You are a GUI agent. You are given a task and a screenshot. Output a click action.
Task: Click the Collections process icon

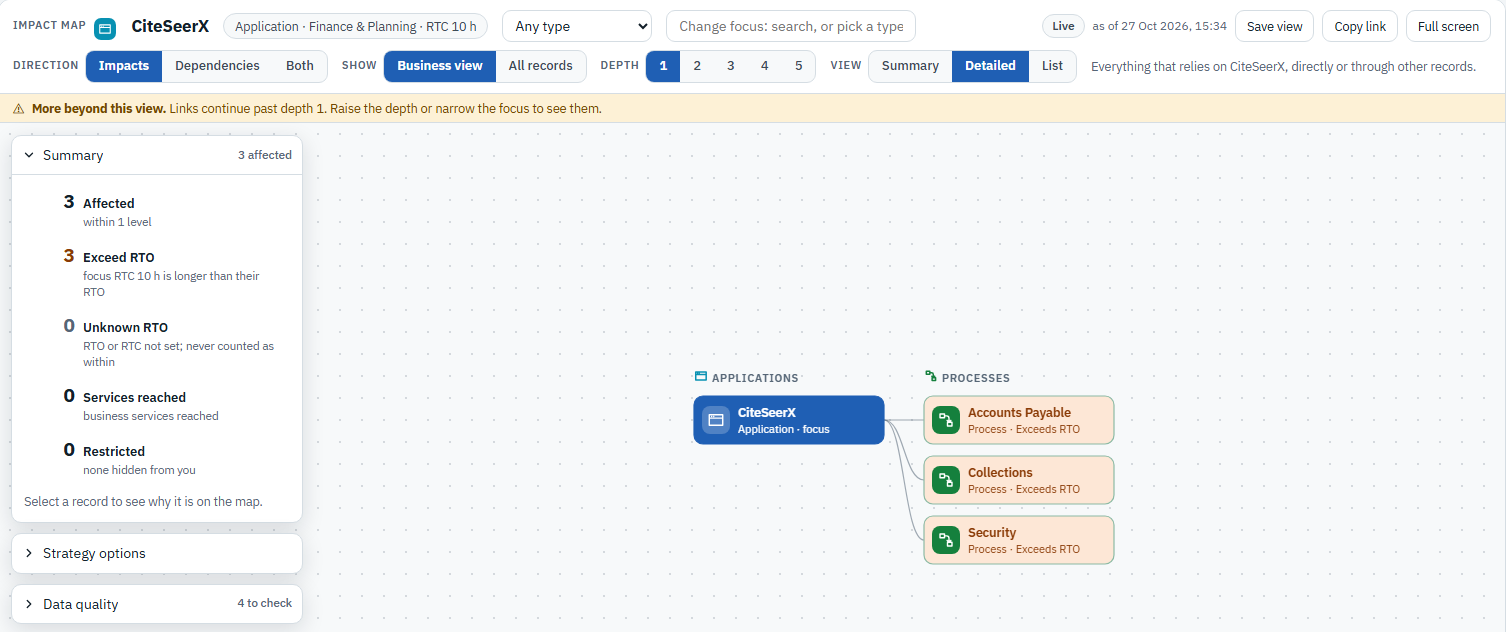[x=946, y=480]
